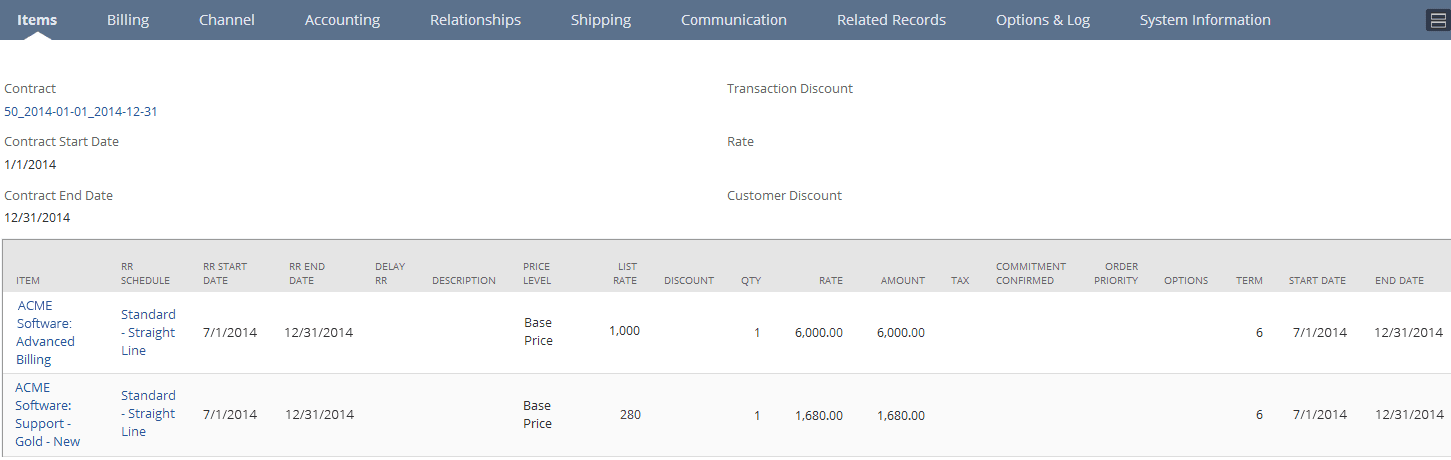
Task: Click the RR SCHEDULE column header
Action: tap(145, 274)
